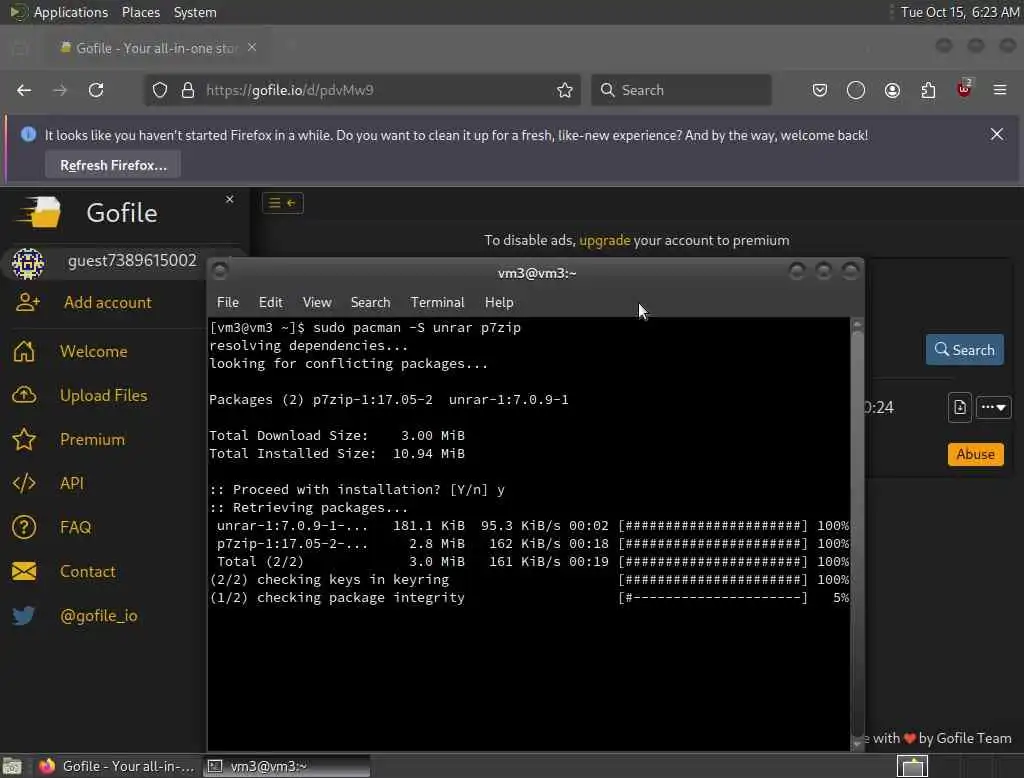Click the panel clock Tue Oct 15
This screenshot has height=778, width=1024.
[959, 12]
